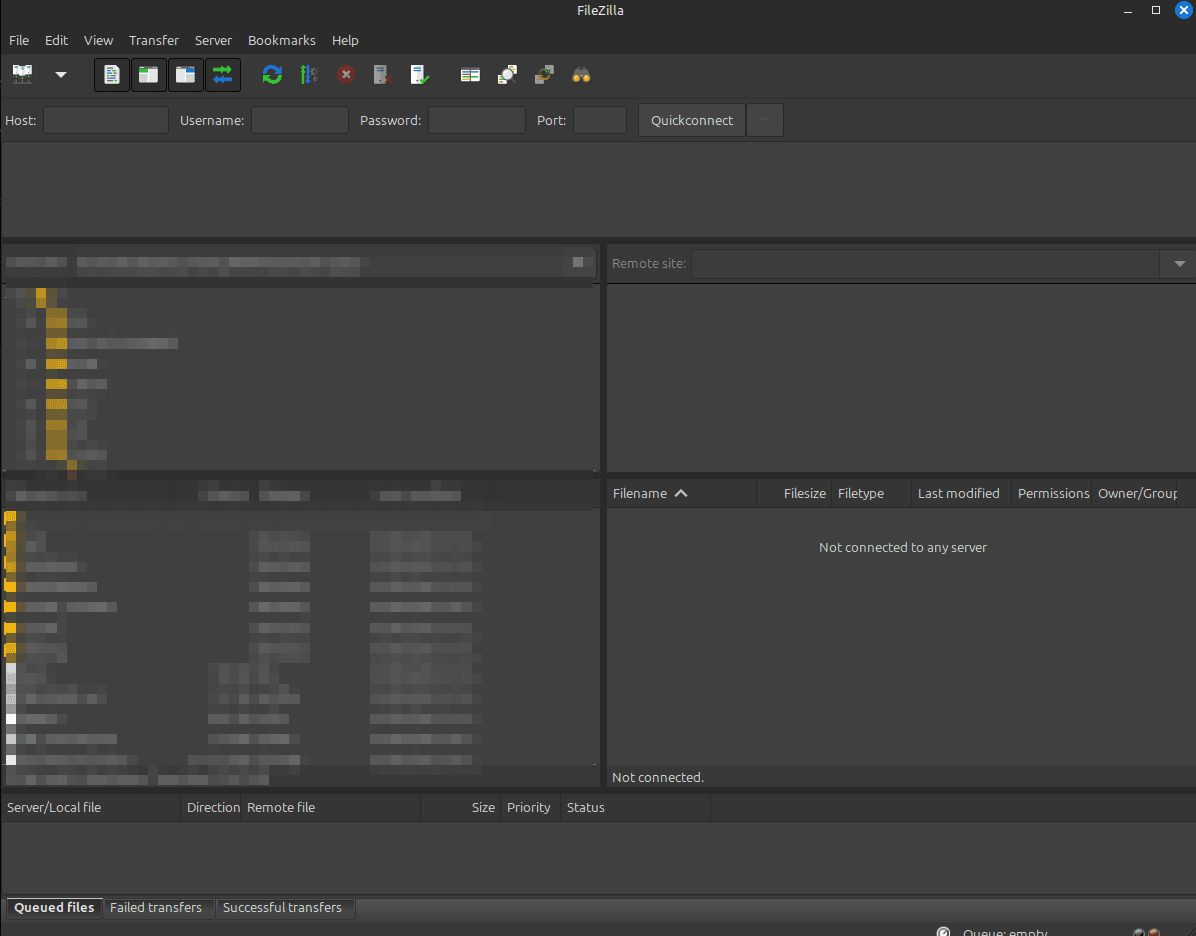1196x936 pixels.
Task: Refresh the file and folder lists
Action: click(x=271, y=74)
